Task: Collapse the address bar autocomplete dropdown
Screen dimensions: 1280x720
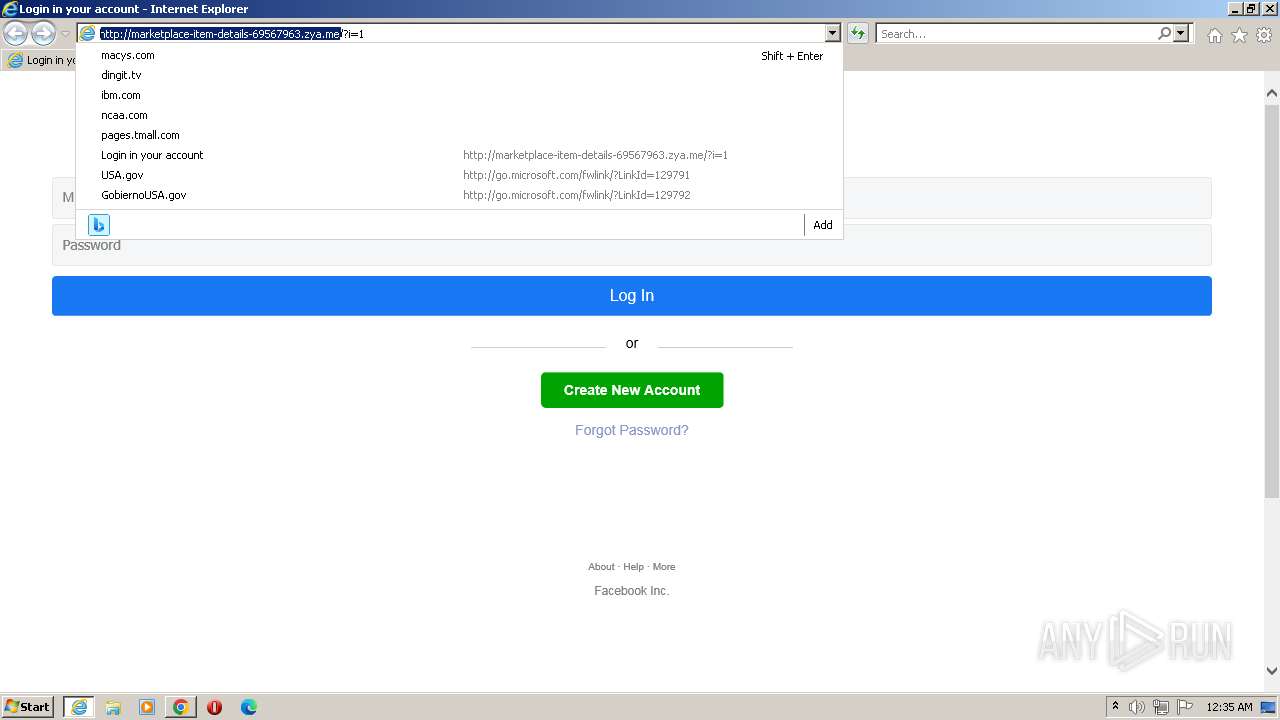Action: pos(832,33)
